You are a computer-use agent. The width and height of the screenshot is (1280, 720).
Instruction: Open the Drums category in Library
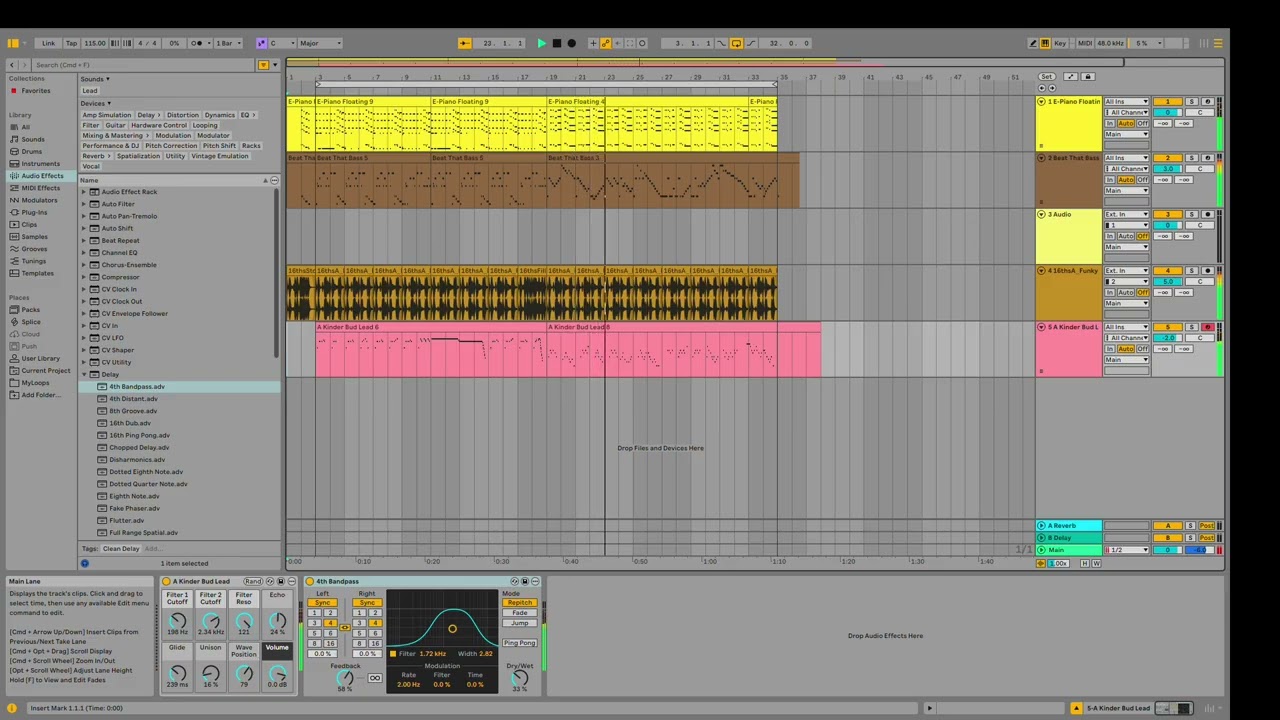click(x=32, y=151)
